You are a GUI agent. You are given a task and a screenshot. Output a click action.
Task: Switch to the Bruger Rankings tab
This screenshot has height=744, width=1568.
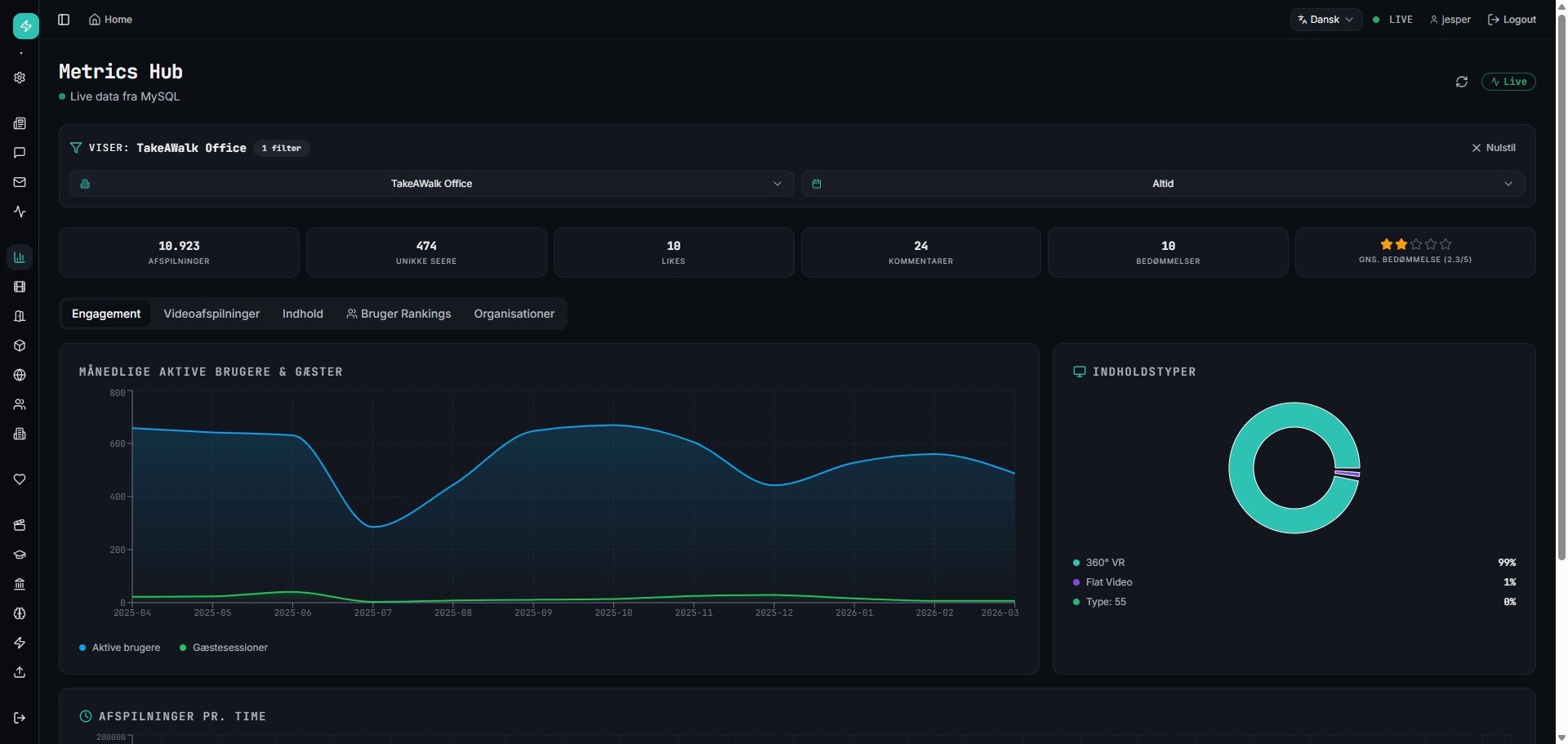[399, 314]
